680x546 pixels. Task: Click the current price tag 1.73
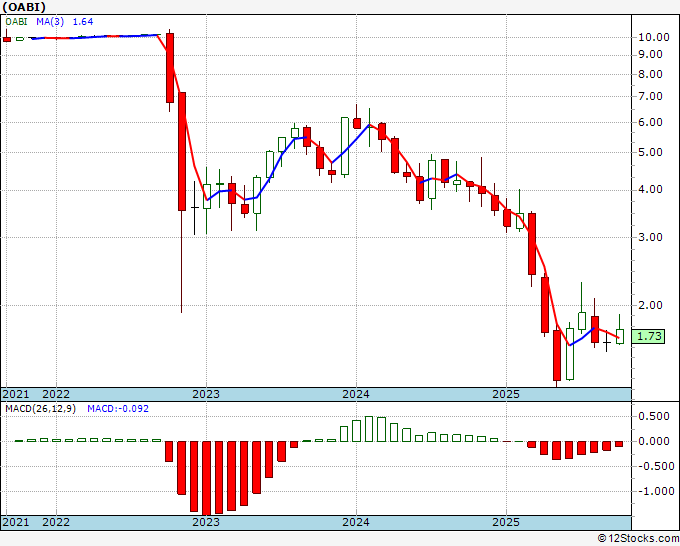(649, 336)
